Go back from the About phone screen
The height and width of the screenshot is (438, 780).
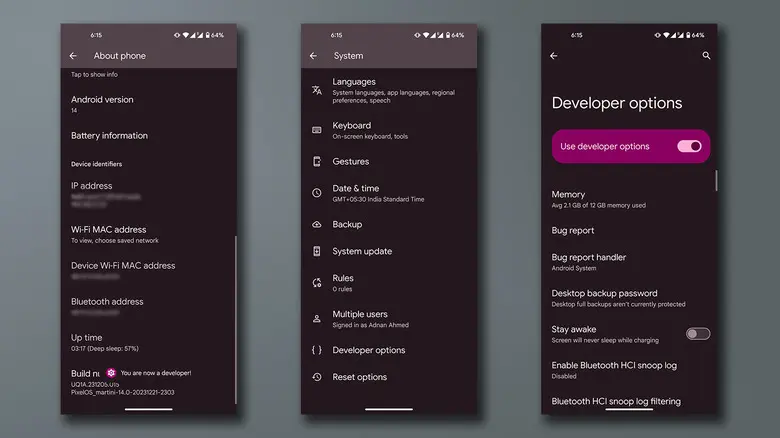click(73, 56)
